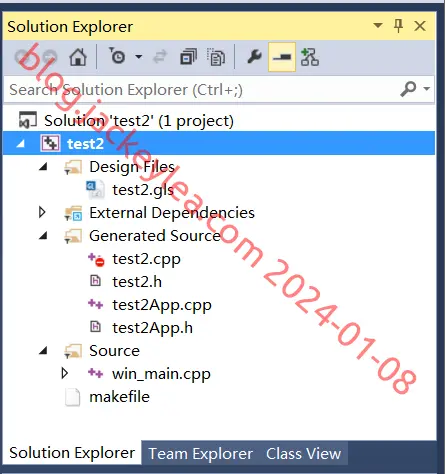Viewport: 445px width, 474px height.
Task: Close the Solution Explorer panel
Action: 420,26
